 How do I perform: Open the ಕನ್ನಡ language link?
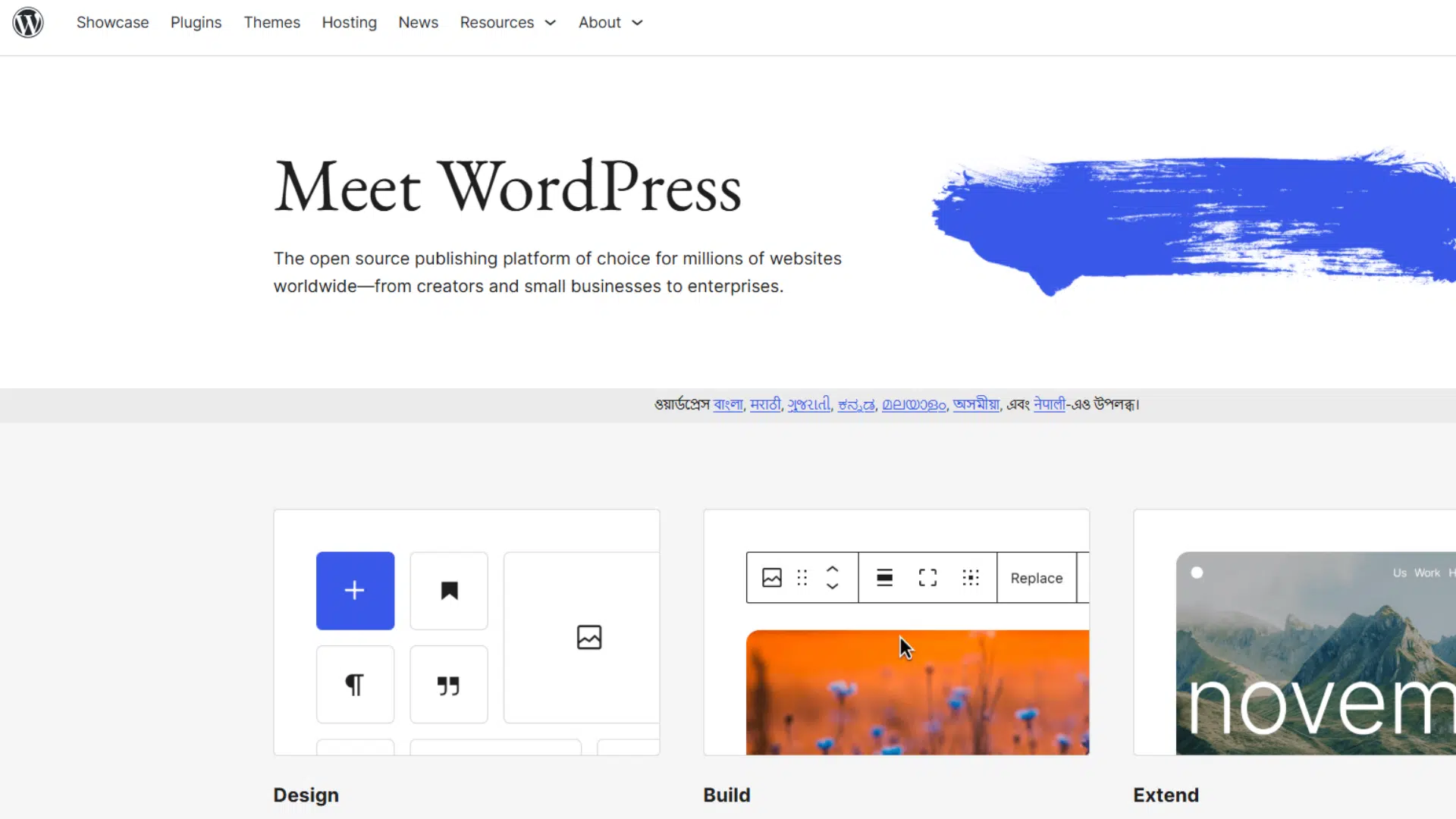click(x=856, y=405)
